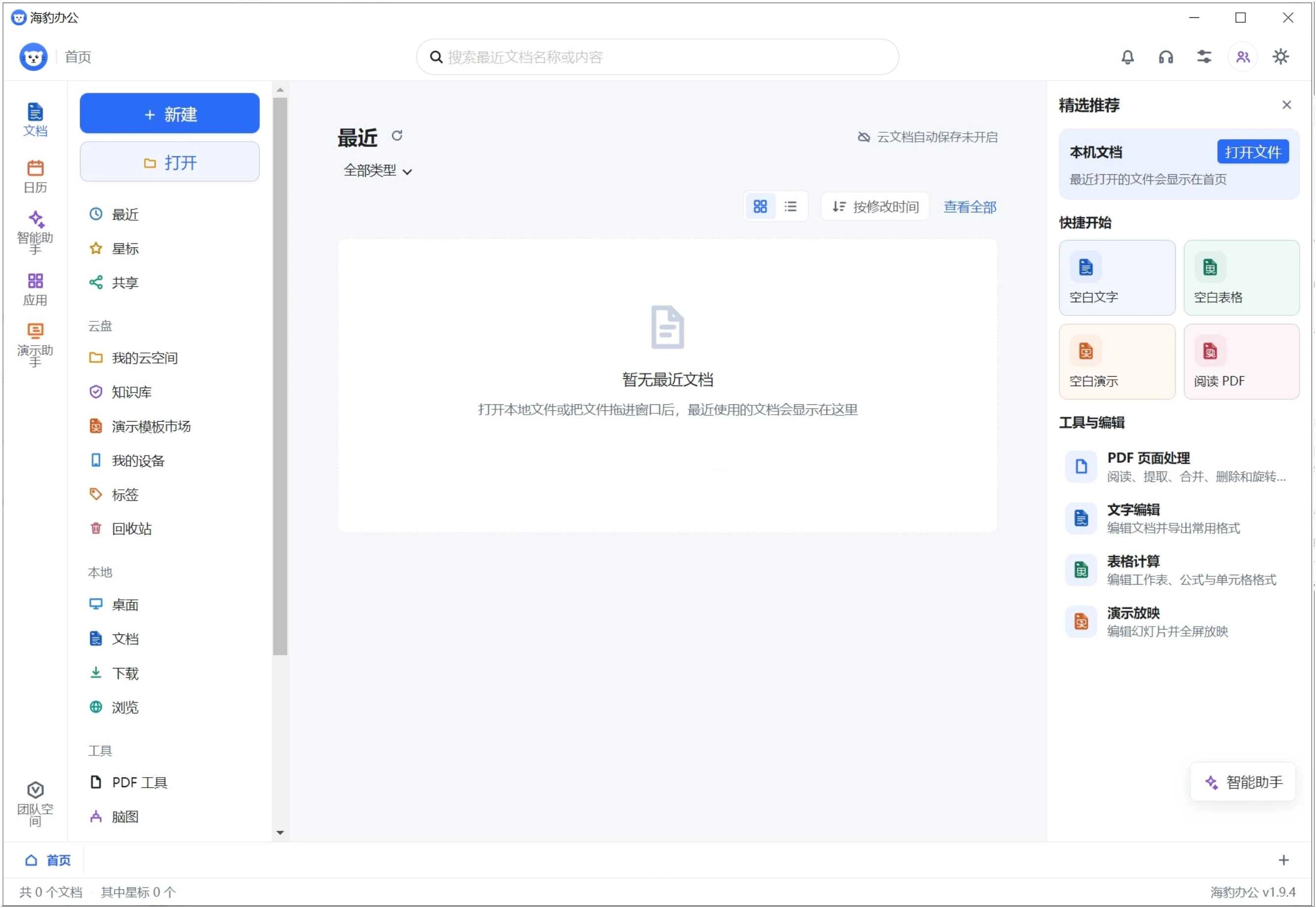Add a new tab with plus icon

click(x=1283, y=860)
